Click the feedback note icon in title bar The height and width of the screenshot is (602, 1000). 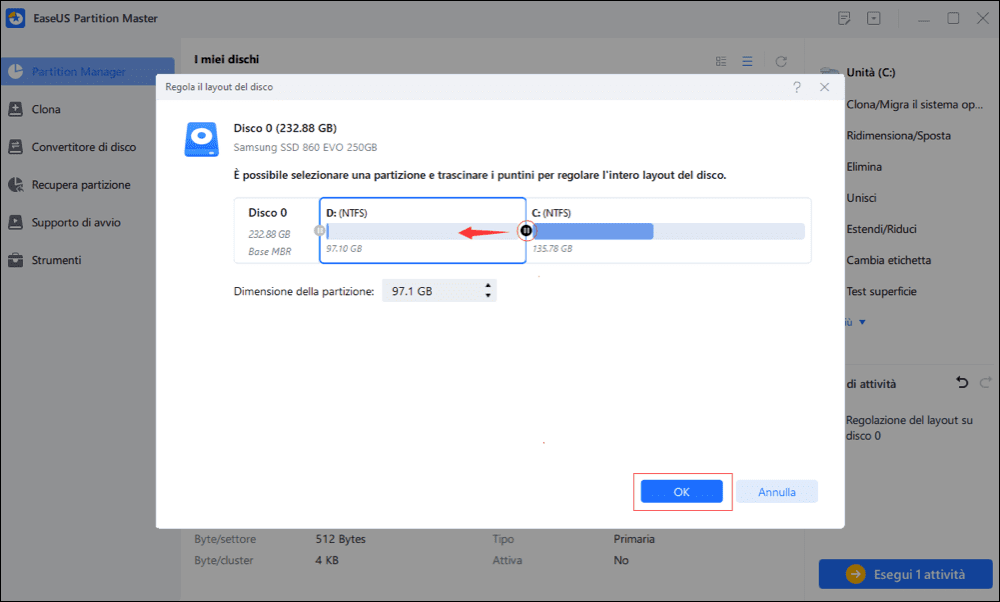844,18
